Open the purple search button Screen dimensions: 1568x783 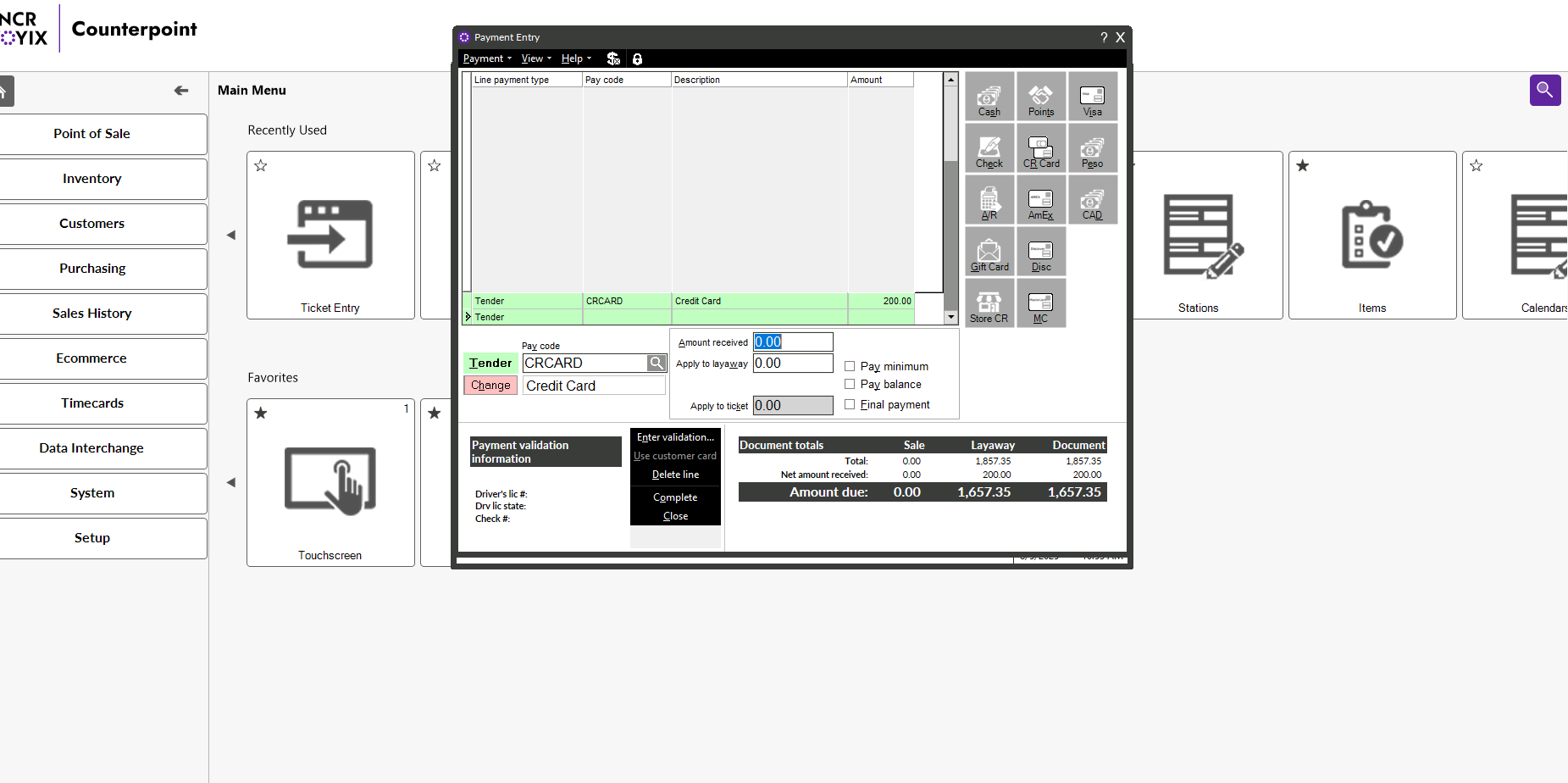(1544, 90)
